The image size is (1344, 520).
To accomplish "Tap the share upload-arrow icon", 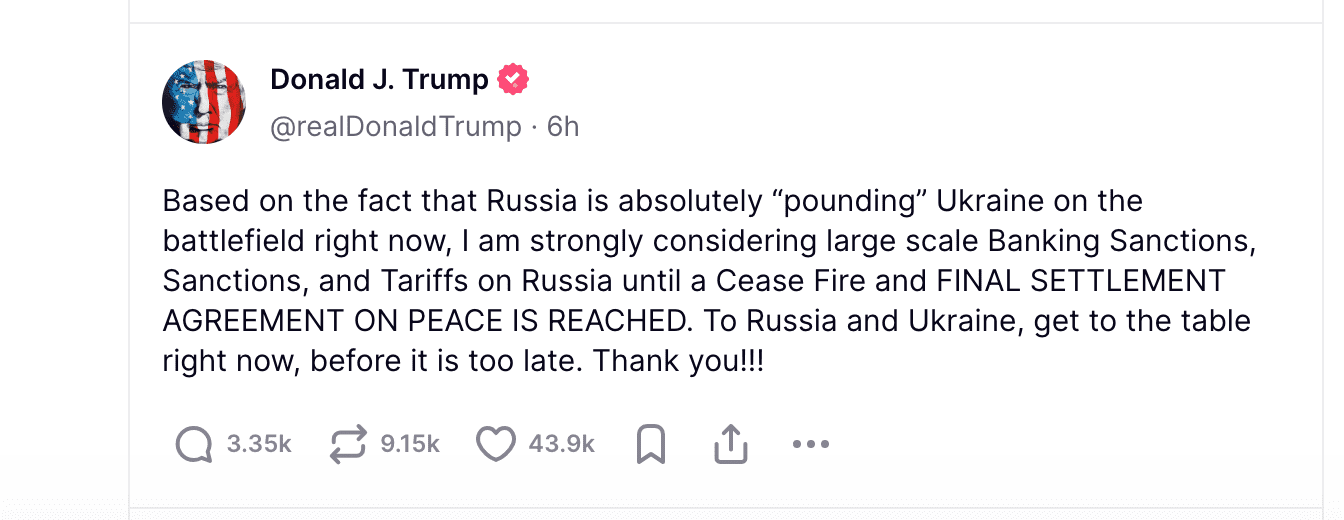I will tap(731, 444).
